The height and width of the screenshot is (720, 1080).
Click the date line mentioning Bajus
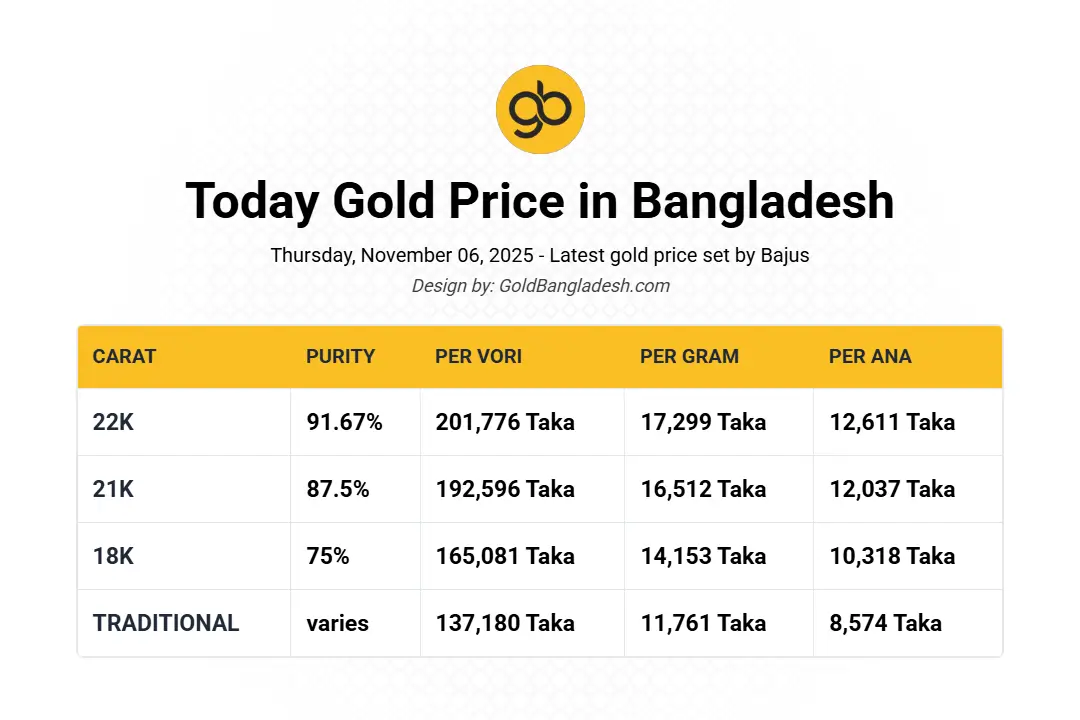click(540, 255)
